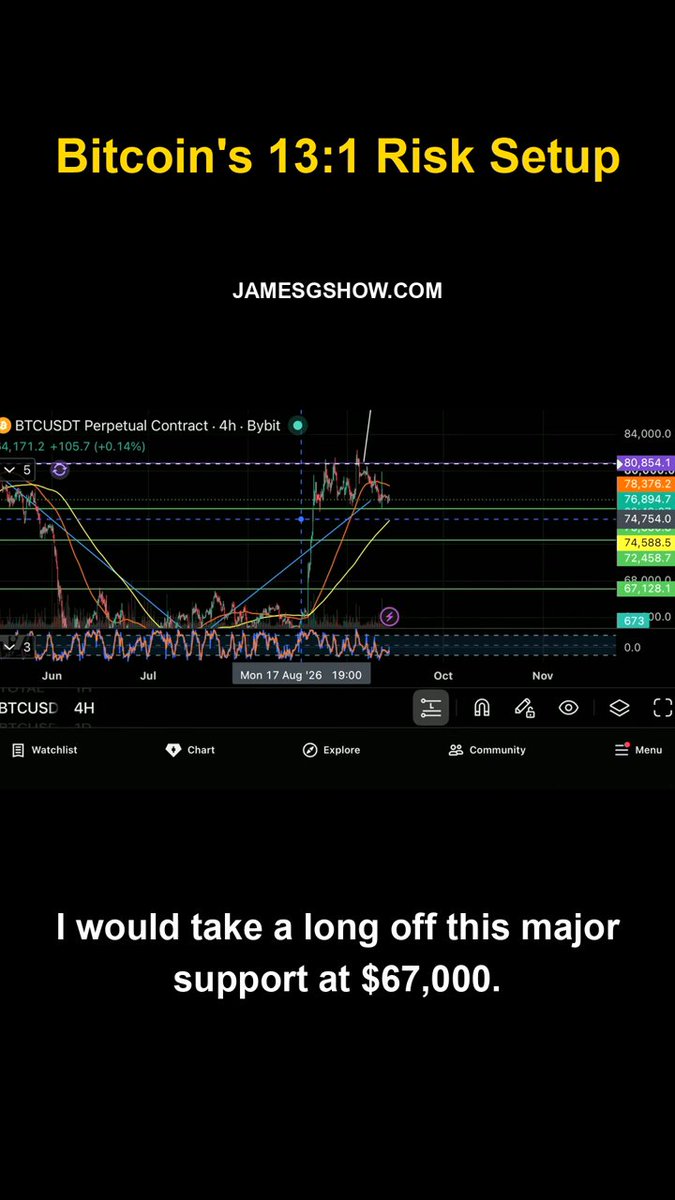Switch to the Chart tab
The image size is (675, 1200).
pyautogui.click(x=190, y=750)
